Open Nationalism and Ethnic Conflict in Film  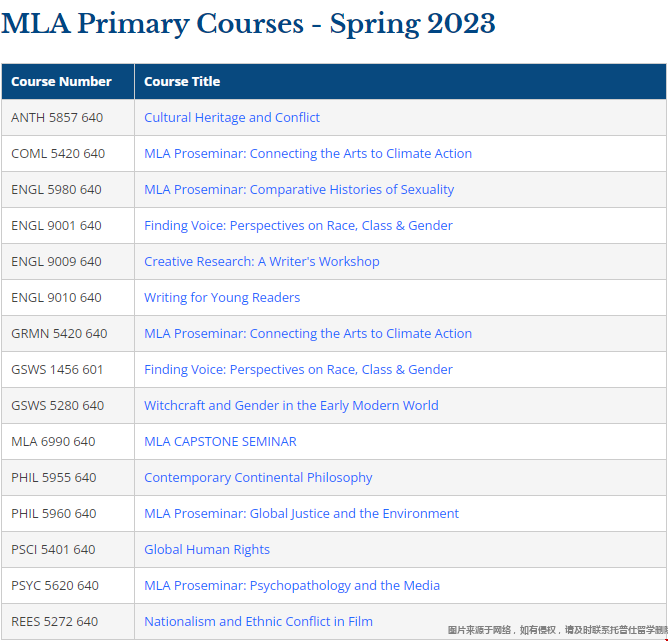click(258, 622)
